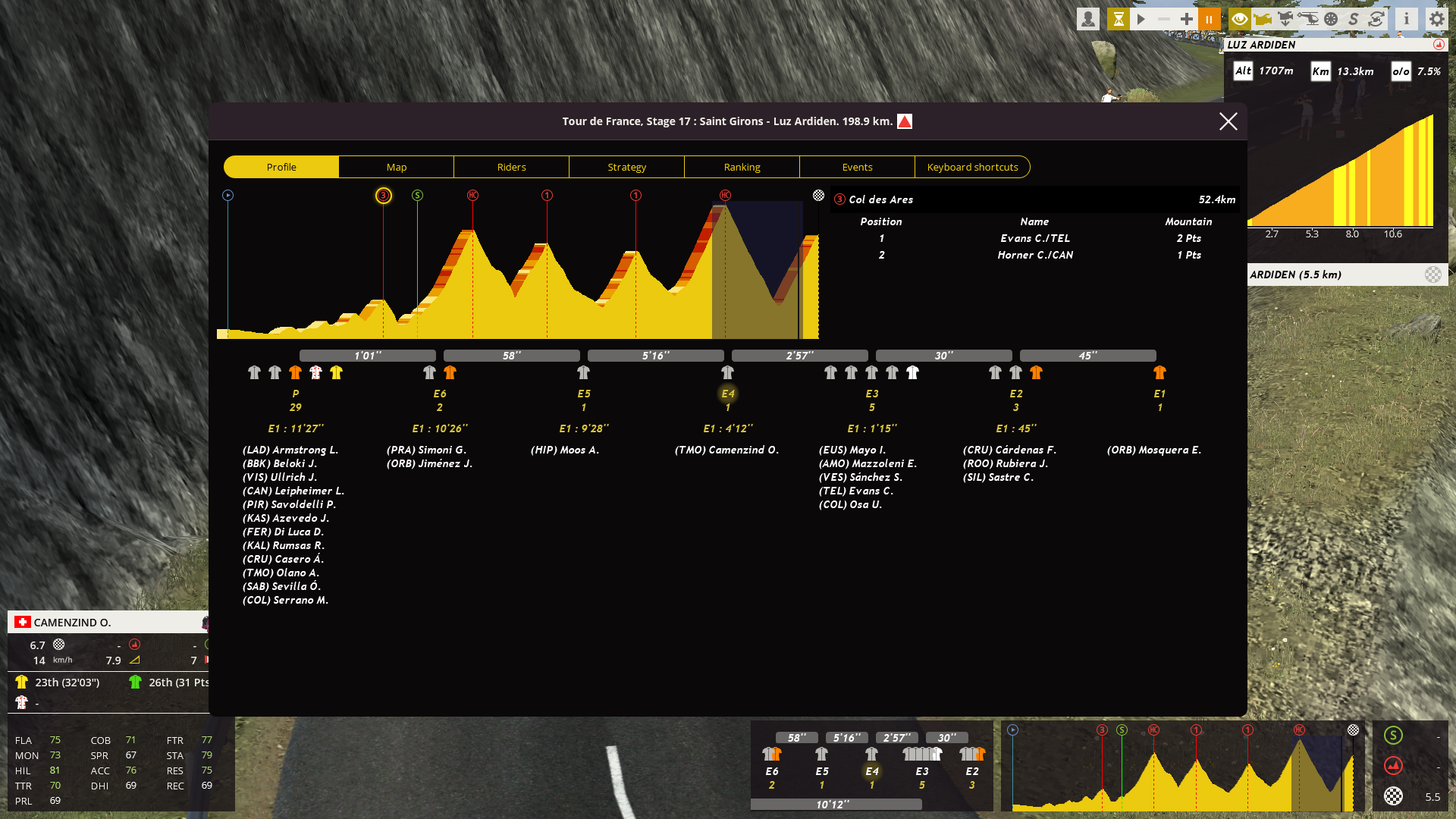This screenshot has height=819, width=1456.
Task: Click the checkered finish icon at bottom right
Action: [x=1393, y=796]
